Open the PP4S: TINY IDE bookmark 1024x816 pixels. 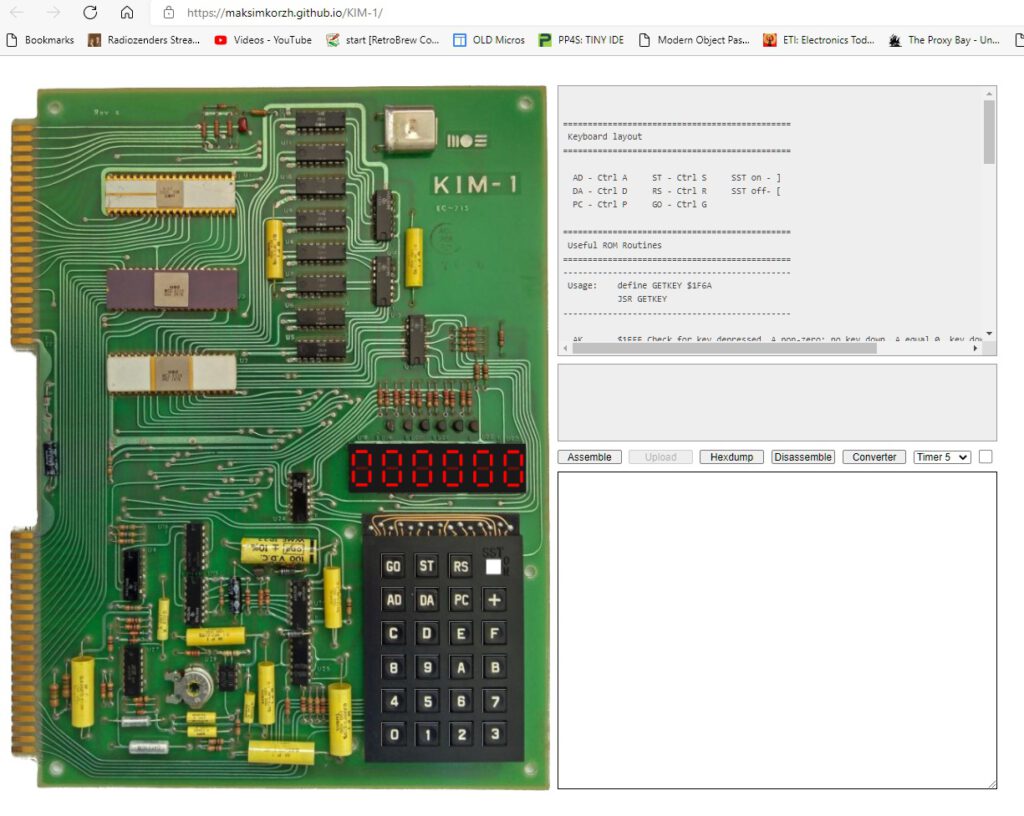(x=581, y=40)
